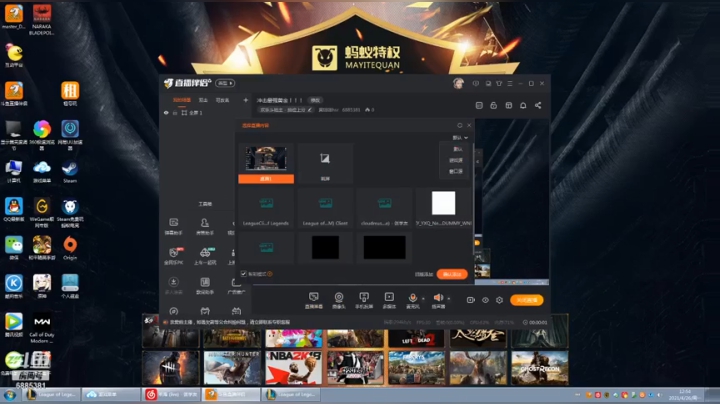This screenshot has height=404, width=720.
Task: Toggle scene source visibility eye icon
Action: point(166,112)
